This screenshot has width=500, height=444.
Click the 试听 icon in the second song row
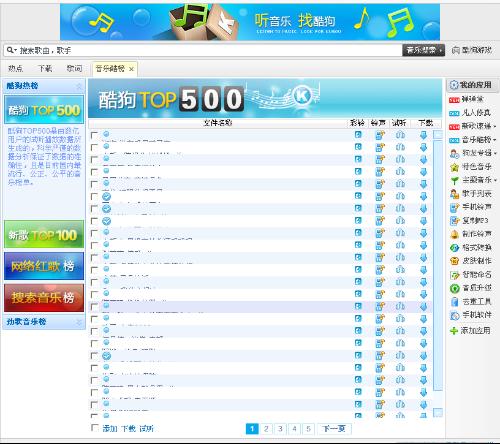(400, 147)
